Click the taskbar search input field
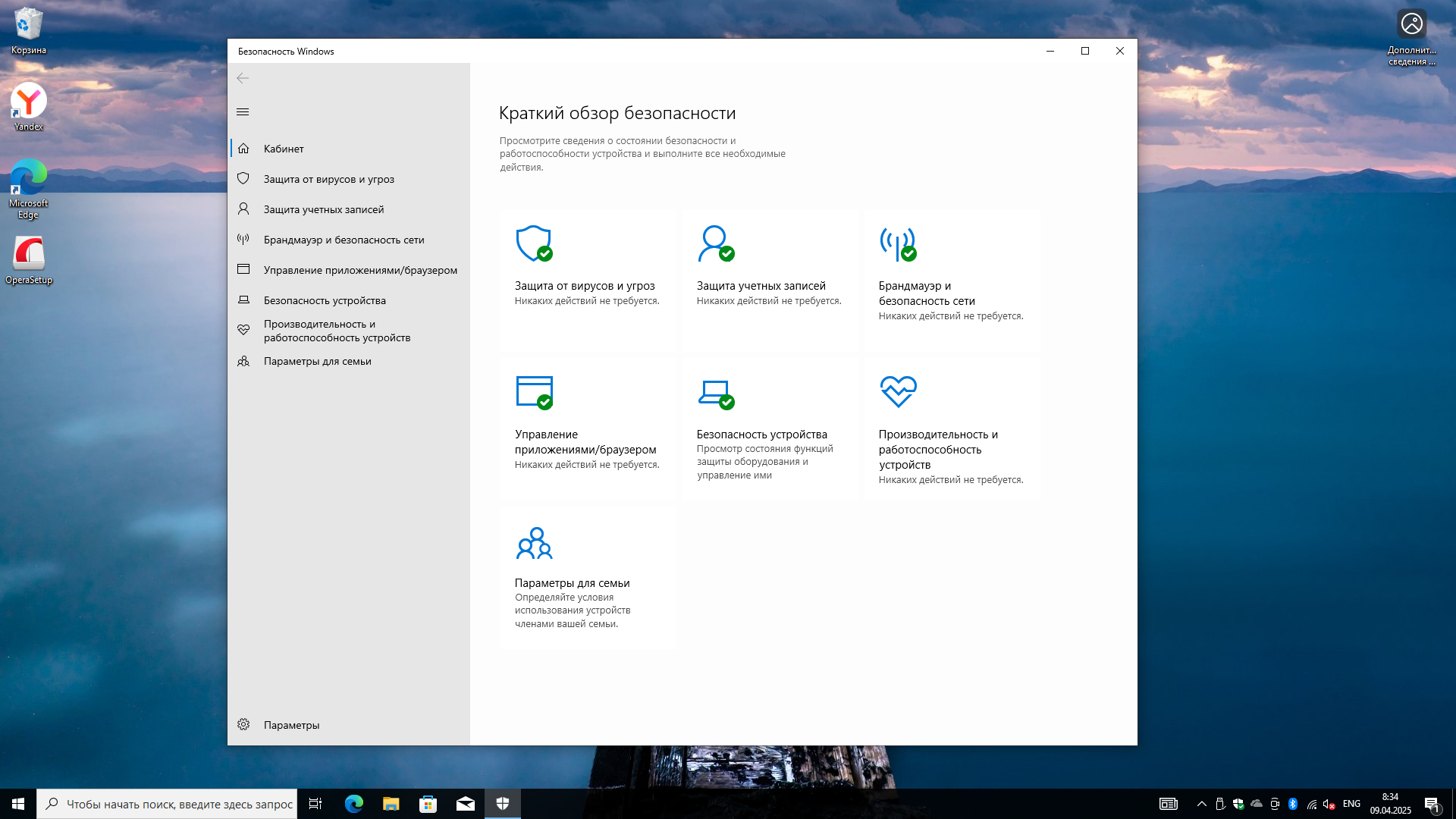The height and width of the screenshot is (819, 1456). (x=178, y=804)
